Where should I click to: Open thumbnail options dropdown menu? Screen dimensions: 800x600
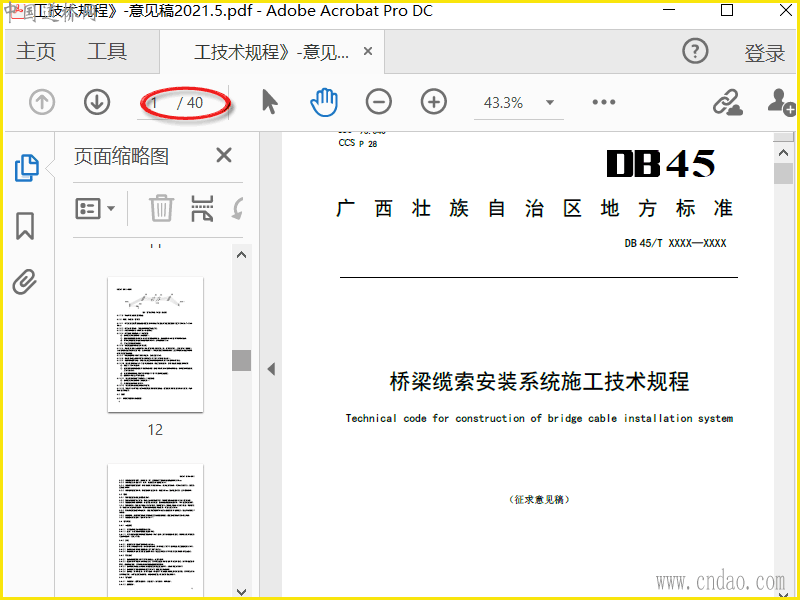point(95,208)
